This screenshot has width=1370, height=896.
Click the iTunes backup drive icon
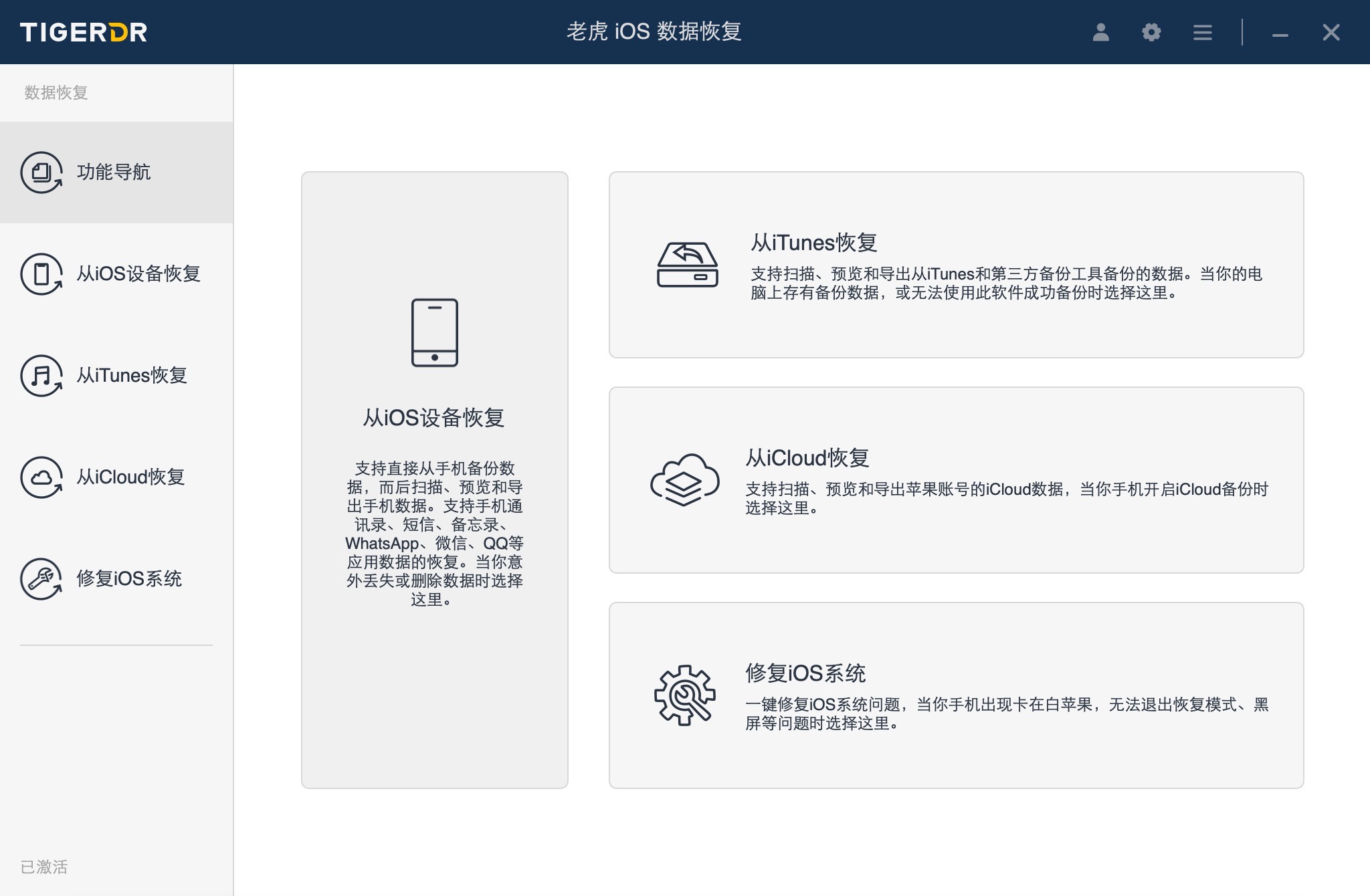[x=687, y=265]
